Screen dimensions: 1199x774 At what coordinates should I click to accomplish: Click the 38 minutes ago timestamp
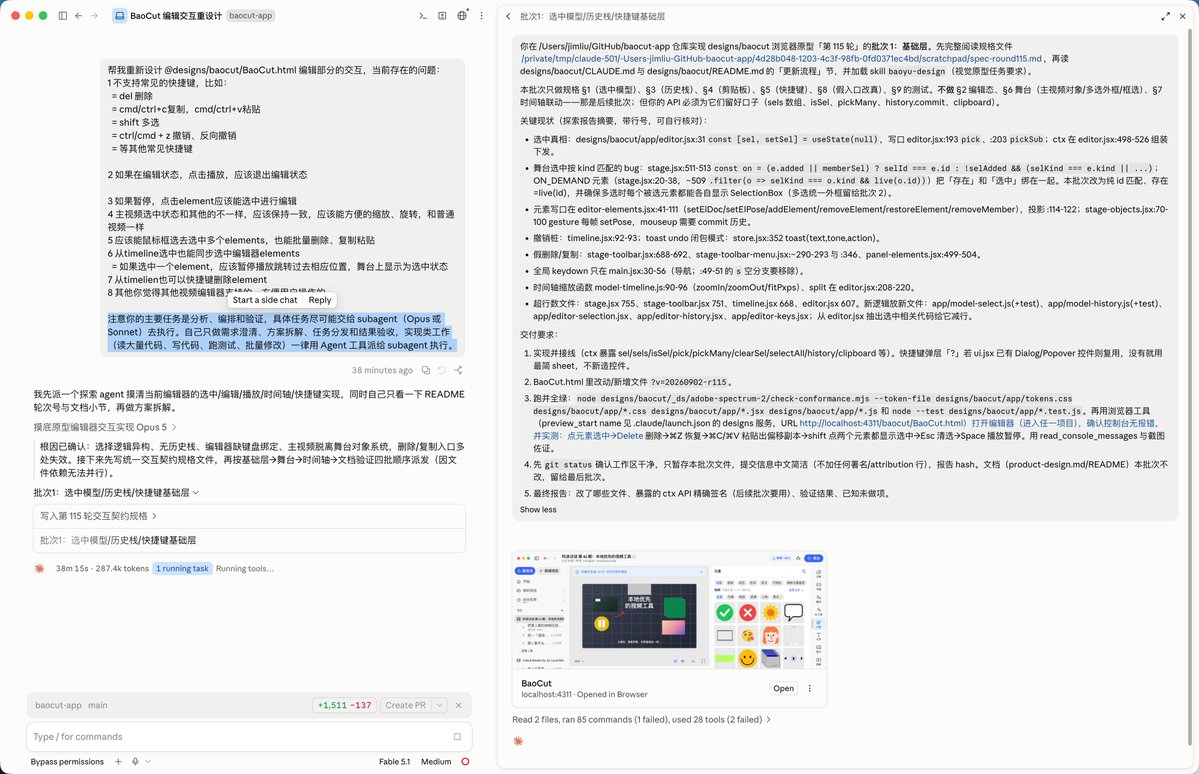coord(382,370)
